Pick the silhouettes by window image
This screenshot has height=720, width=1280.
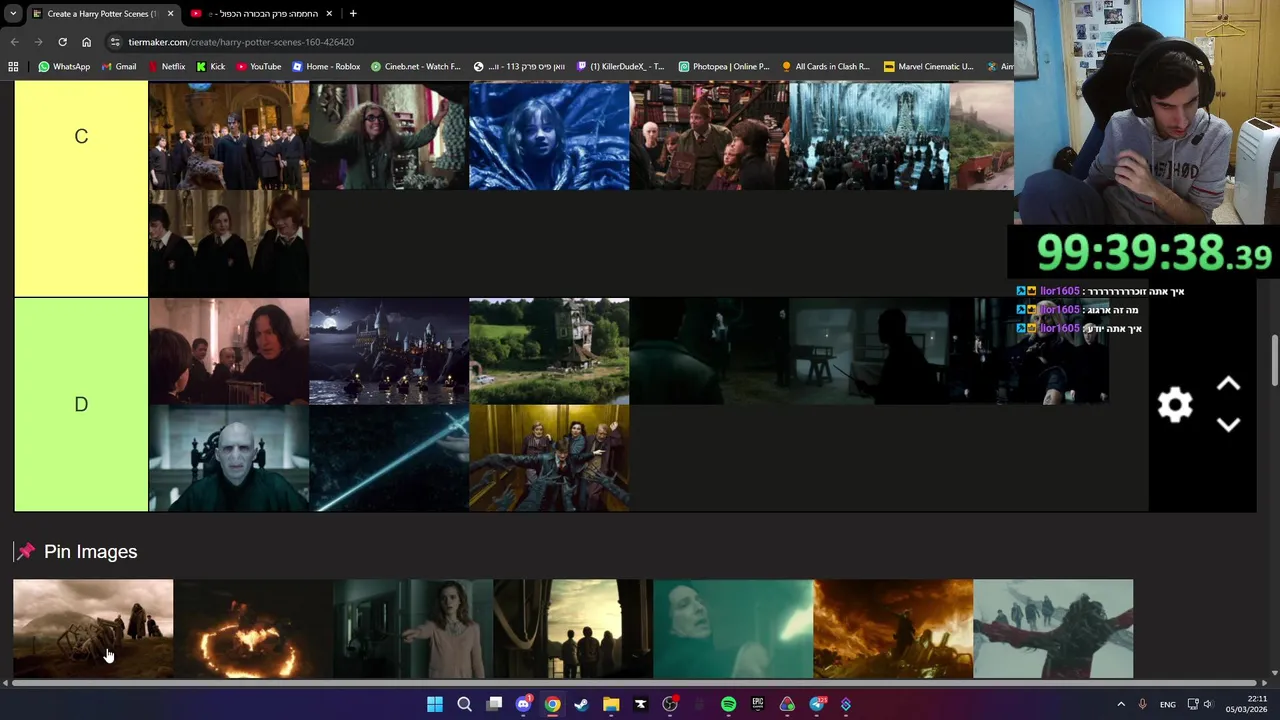point(573,628)
